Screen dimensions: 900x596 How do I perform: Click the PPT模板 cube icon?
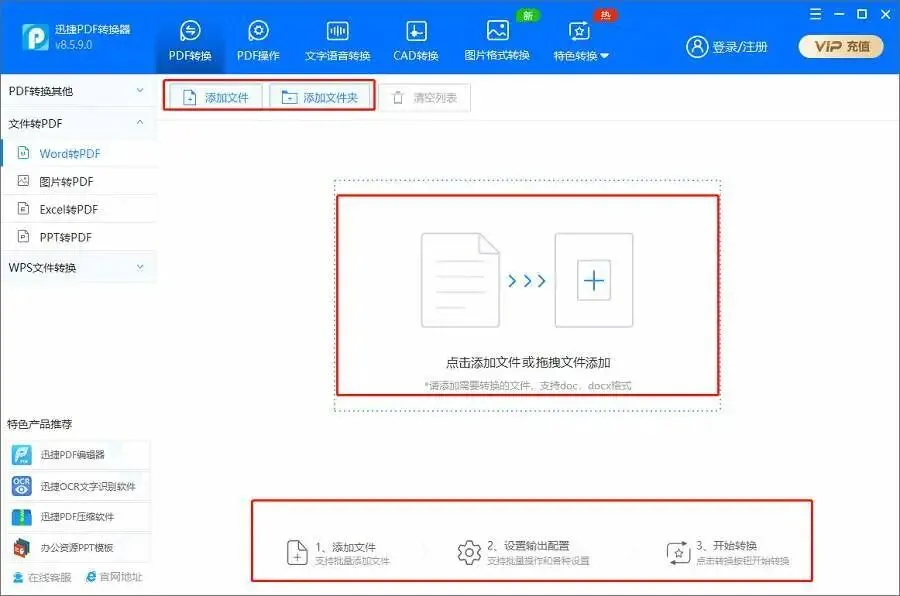(22, 548)
